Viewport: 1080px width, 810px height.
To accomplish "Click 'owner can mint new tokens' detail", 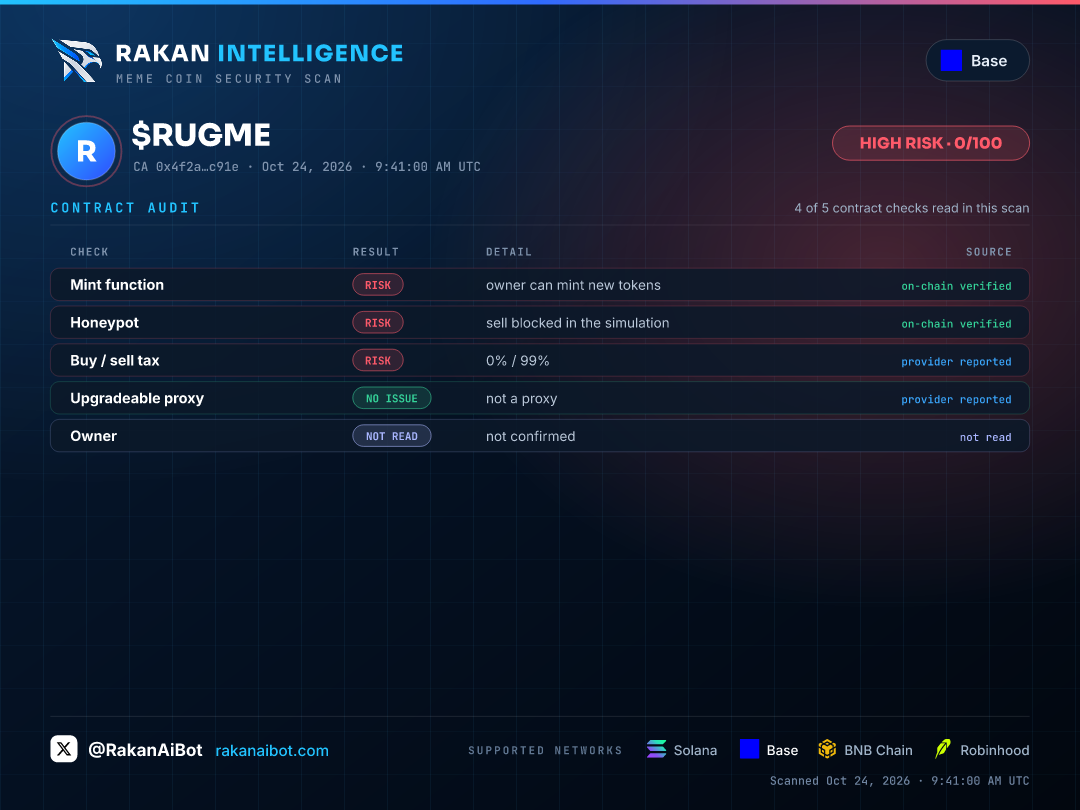I will [573, 285].
